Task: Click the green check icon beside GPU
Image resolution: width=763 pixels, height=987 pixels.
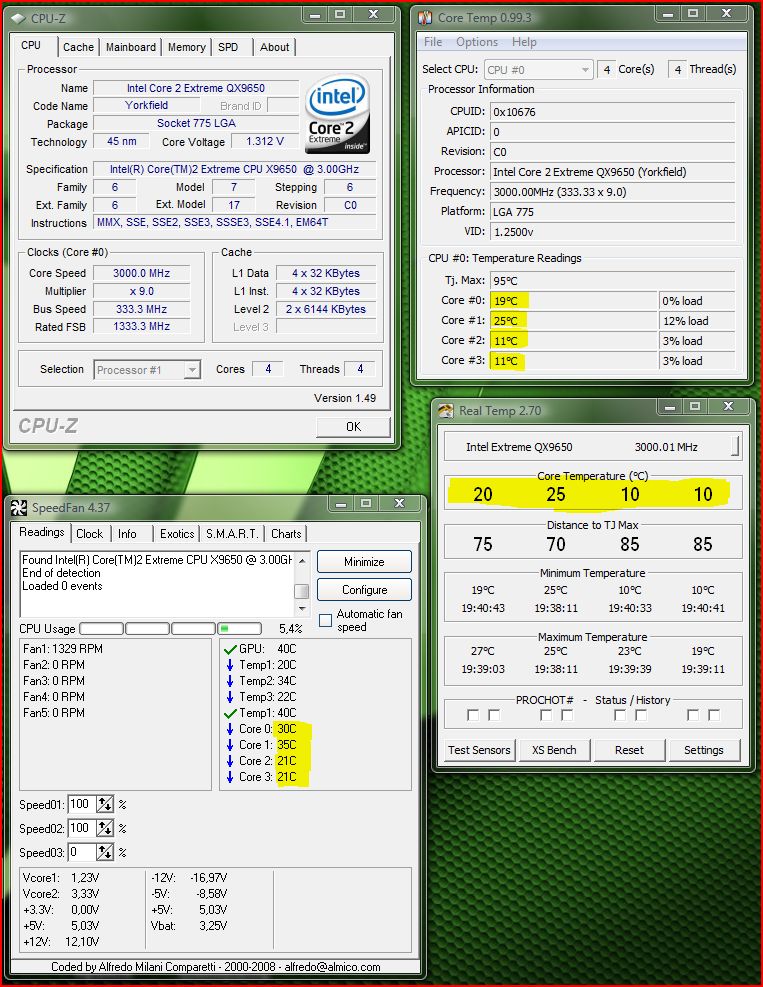Action: point(230,649)
